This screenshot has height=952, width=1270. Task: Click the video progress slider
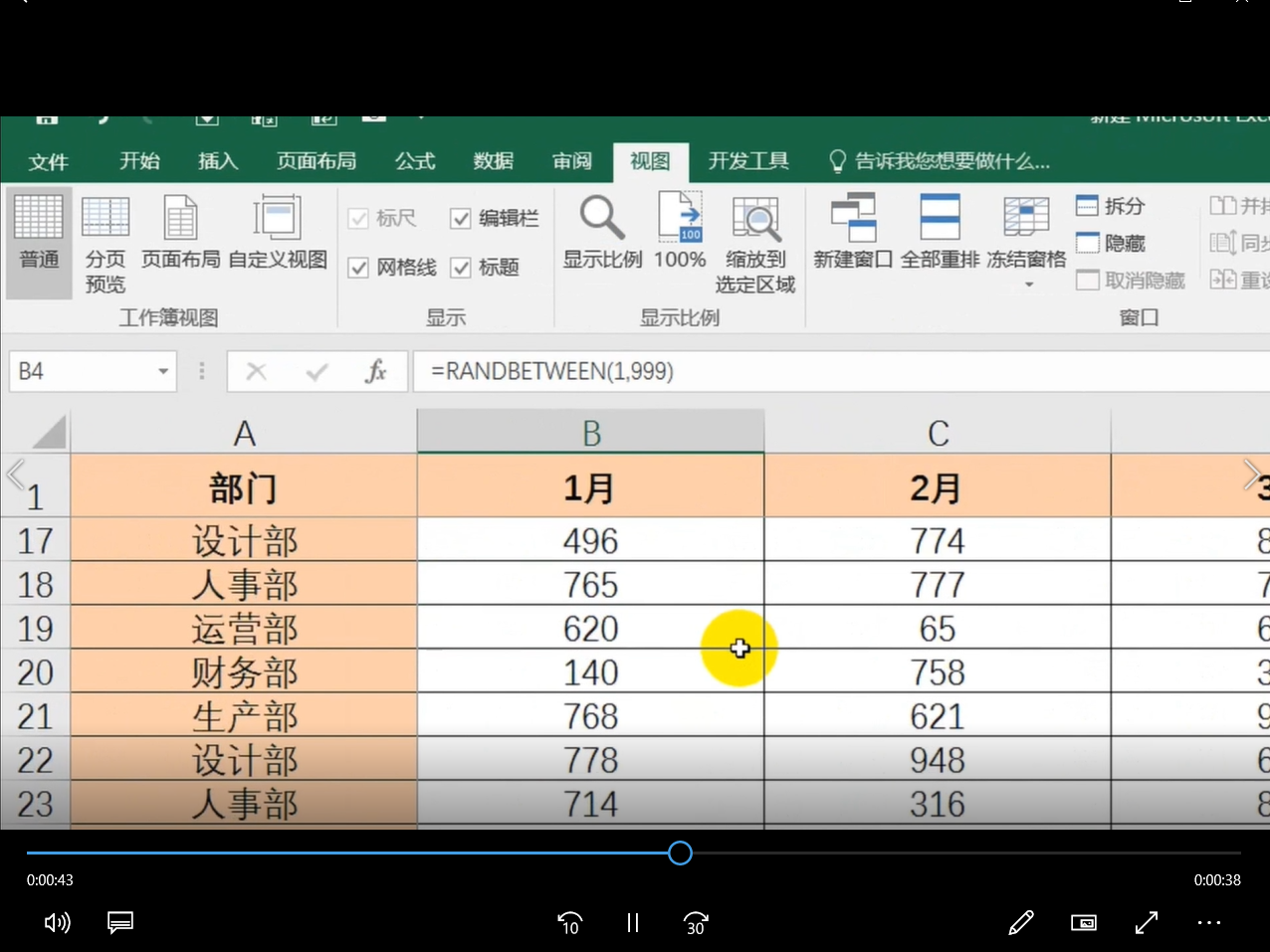click(x=680, y=853)
